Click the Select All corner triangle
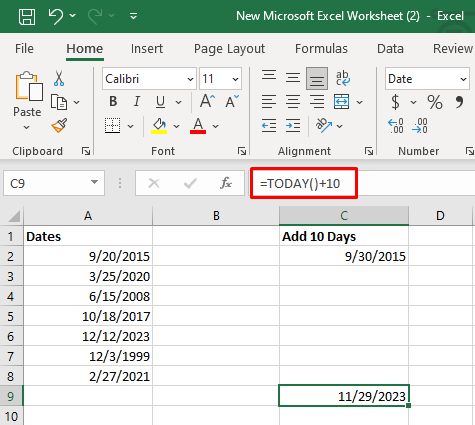The image size is (475, 425). point(13,216)
